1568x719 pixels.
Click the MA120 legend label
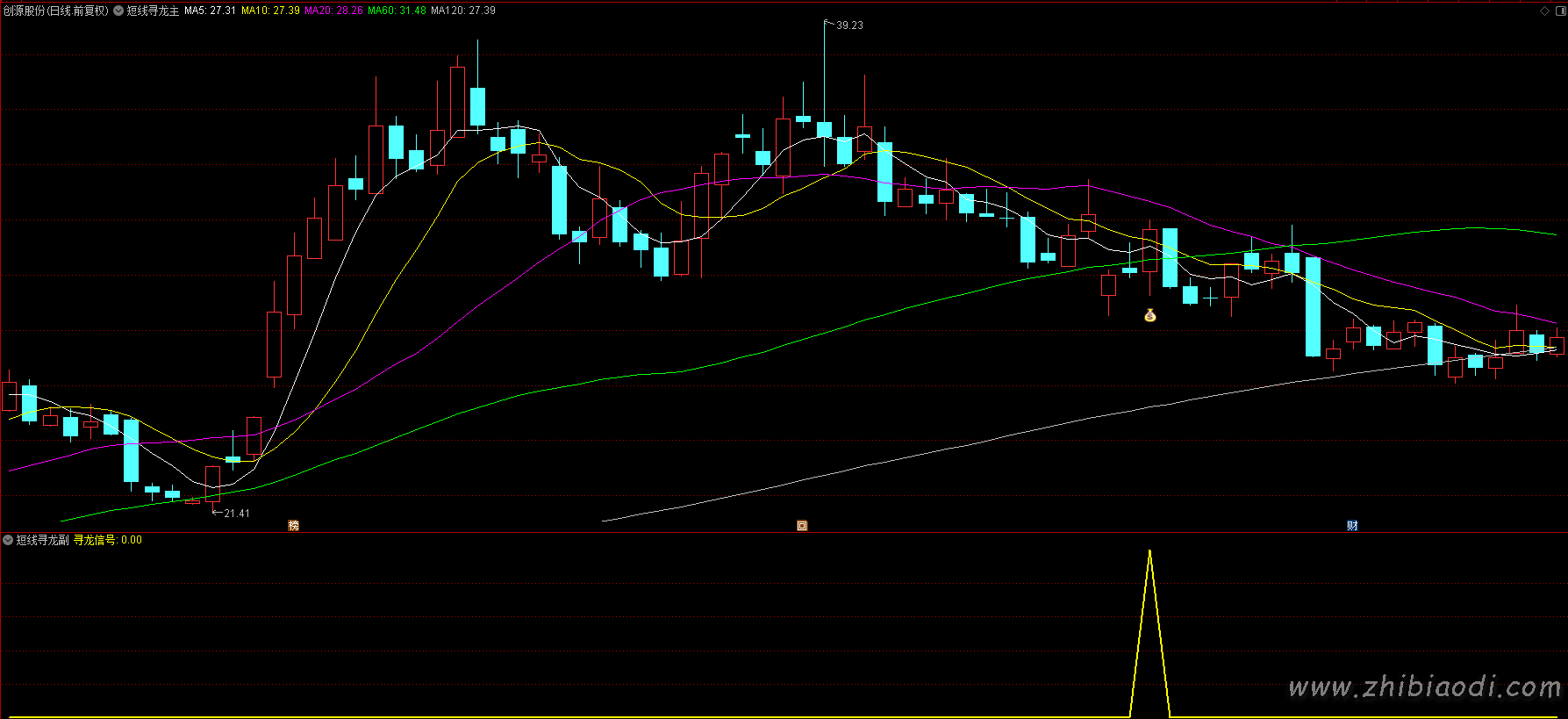coord(462,11)
